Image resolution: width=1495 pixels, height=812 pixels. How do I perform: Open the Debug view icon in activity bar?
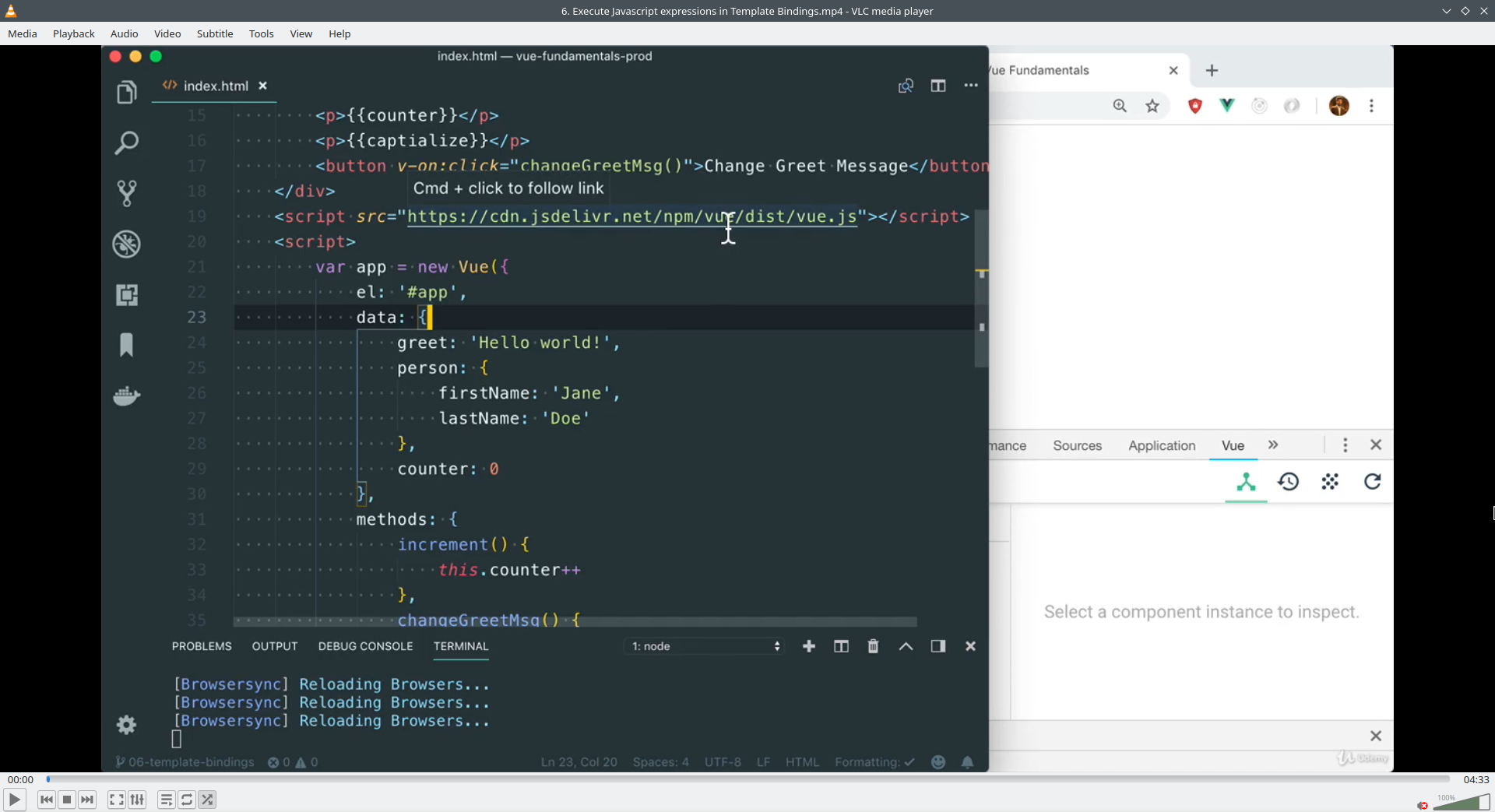tap(126, 244)
